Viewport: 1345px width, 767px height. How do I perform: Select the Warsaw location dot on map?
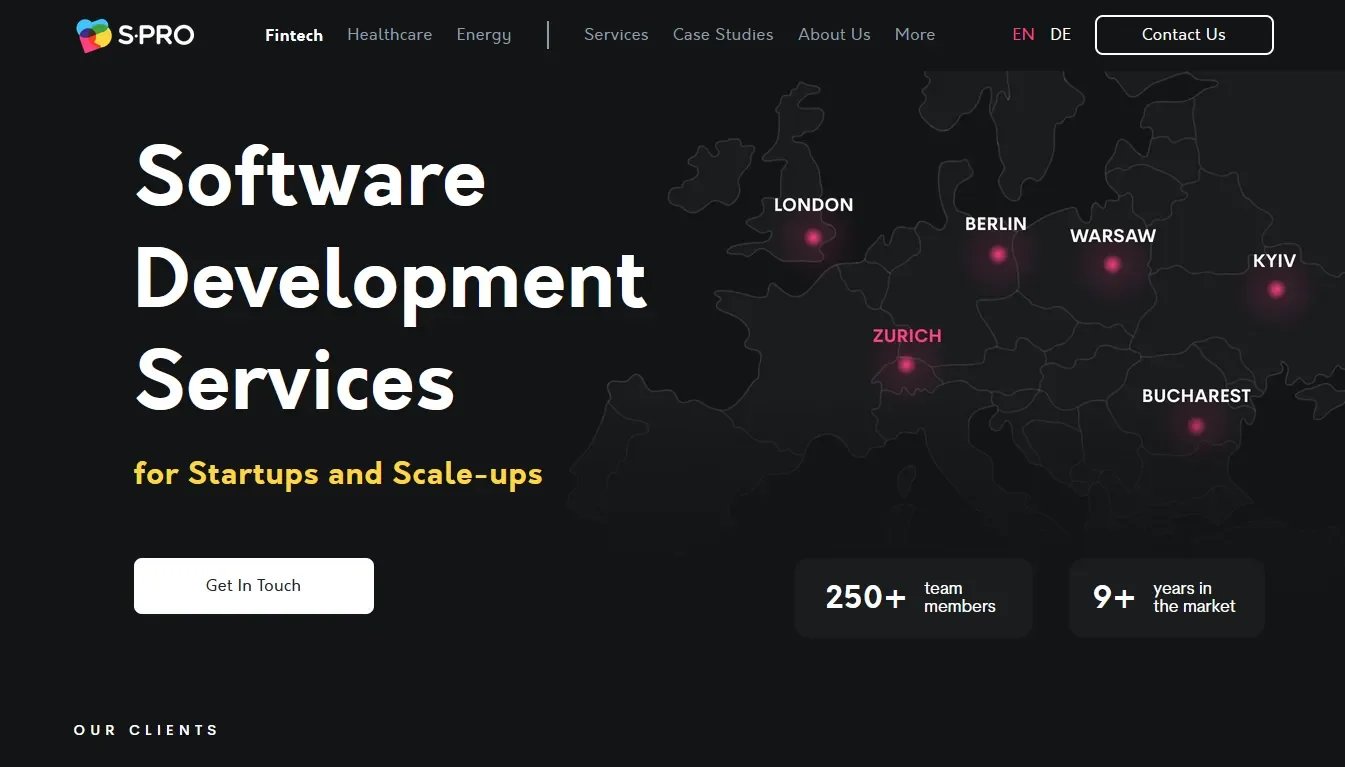(1112, 264)
